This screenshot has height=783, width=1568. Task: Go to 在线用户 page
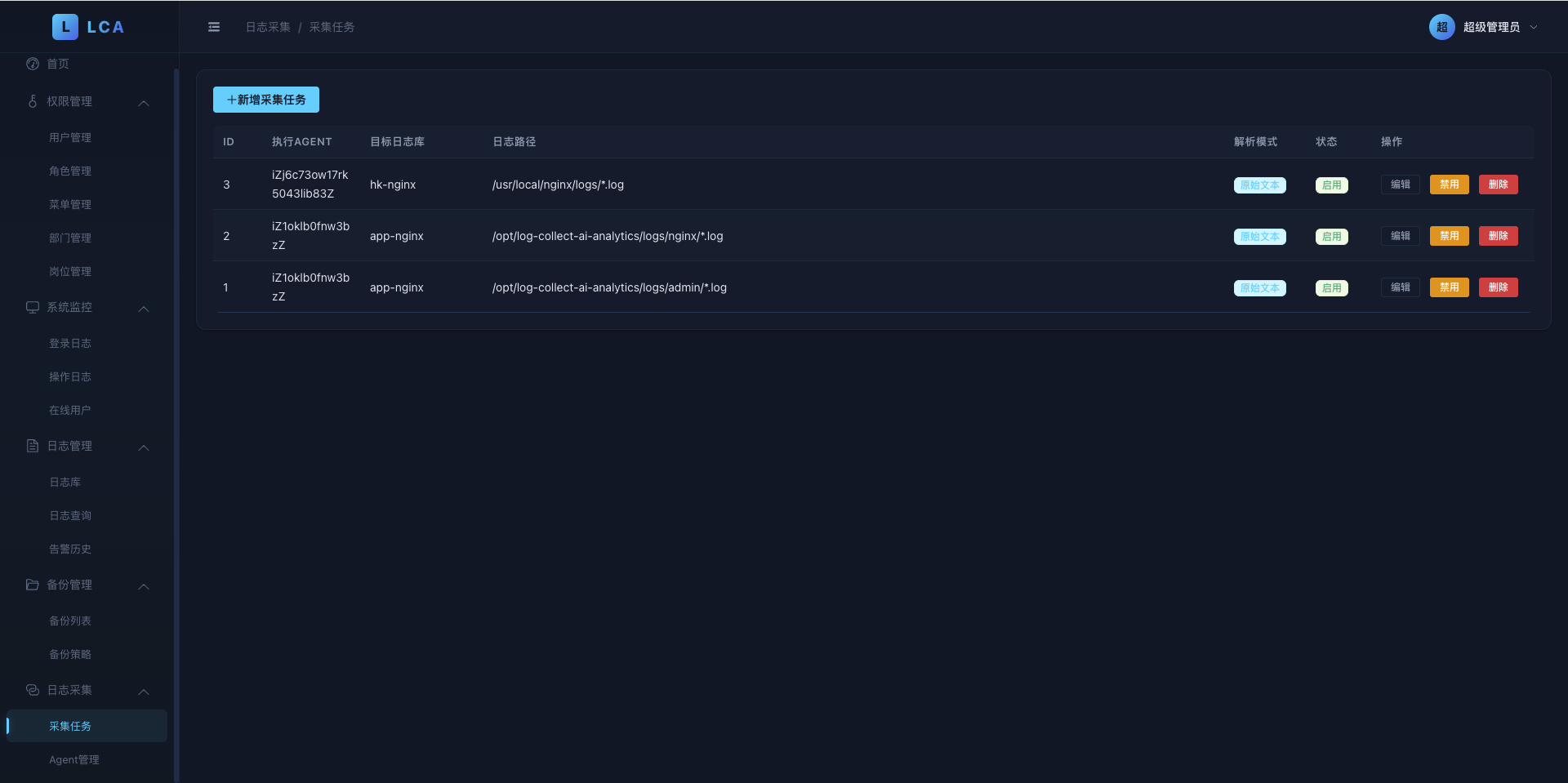click(70, 410)
